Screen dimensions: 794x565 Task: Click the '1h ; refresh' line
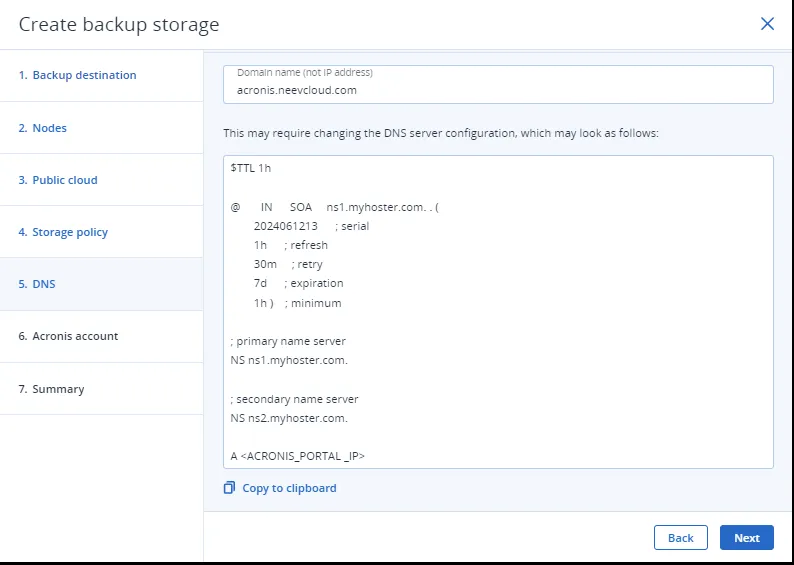291,245
